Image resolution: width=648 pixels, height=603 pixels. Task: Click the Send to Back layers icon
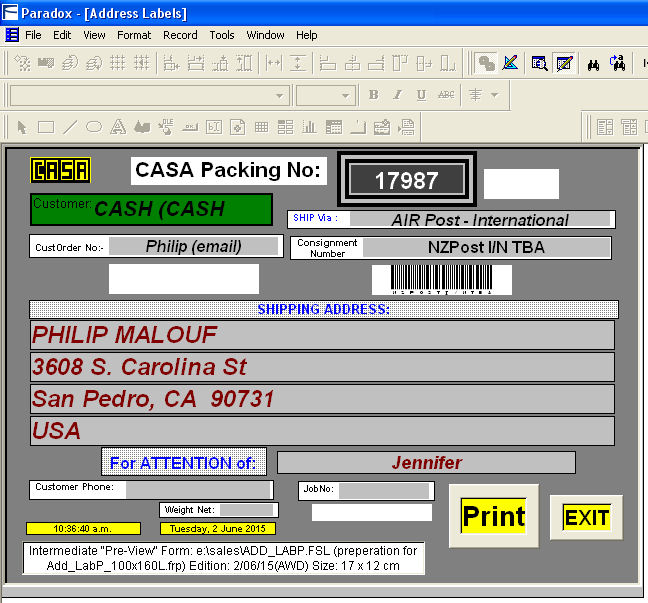pos(94,63)
